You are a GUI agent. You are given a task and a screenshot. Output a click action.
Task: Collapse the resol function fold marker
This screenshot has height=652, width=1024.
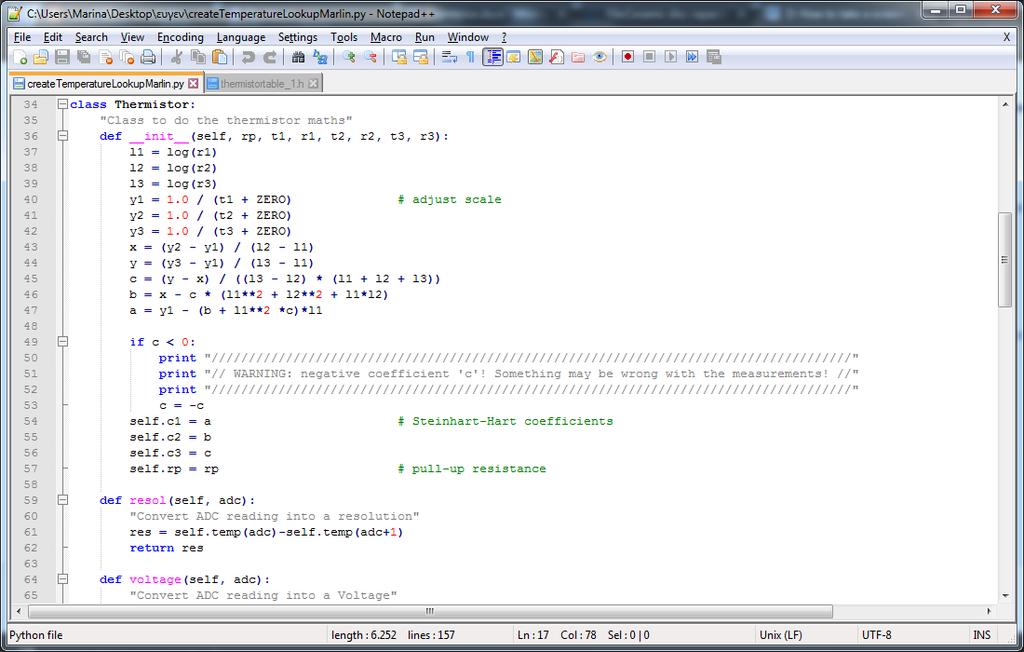[x=63, y=500]
